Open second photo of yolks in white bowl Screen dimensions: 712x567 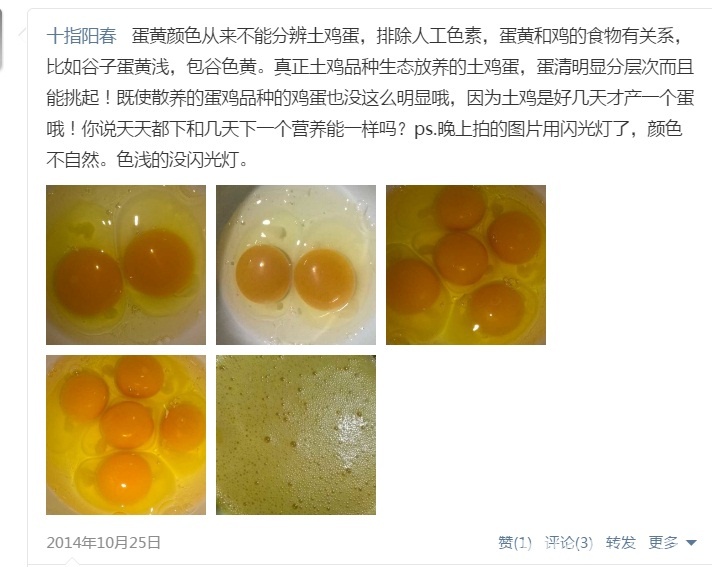click(296, 265)
